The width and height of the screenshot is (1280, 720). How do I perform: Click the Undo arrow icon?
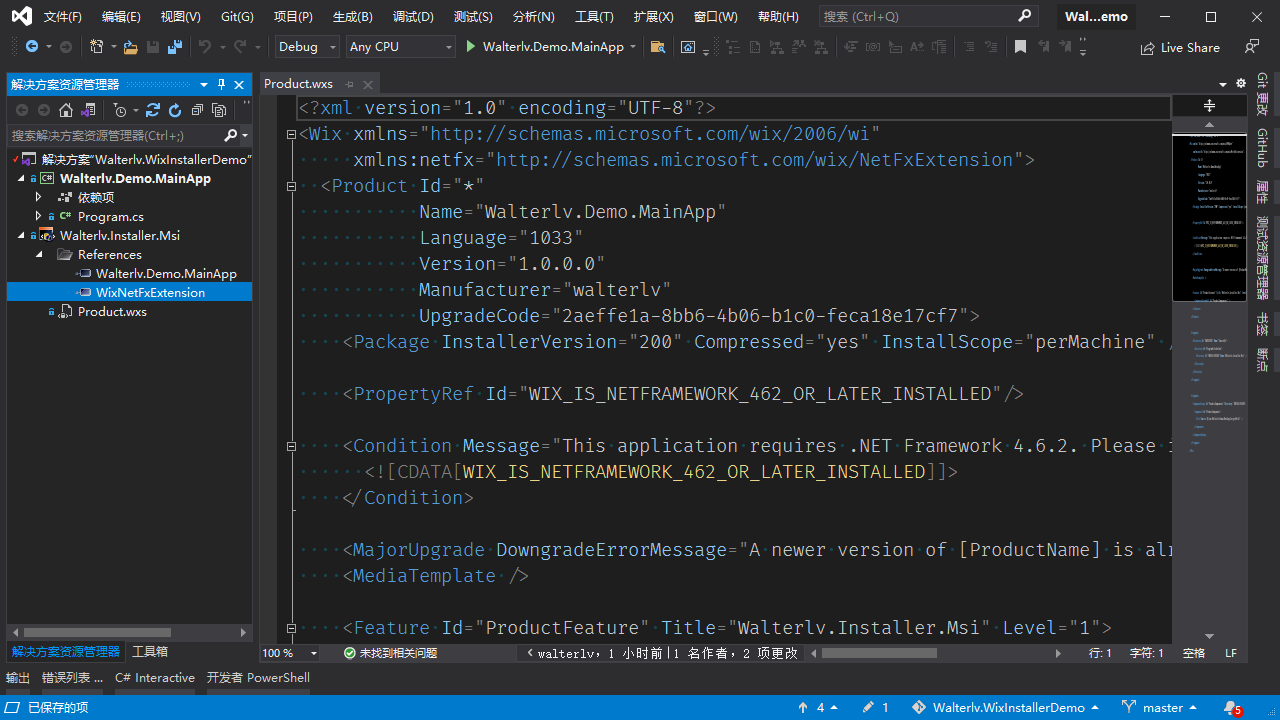(205, 47)
